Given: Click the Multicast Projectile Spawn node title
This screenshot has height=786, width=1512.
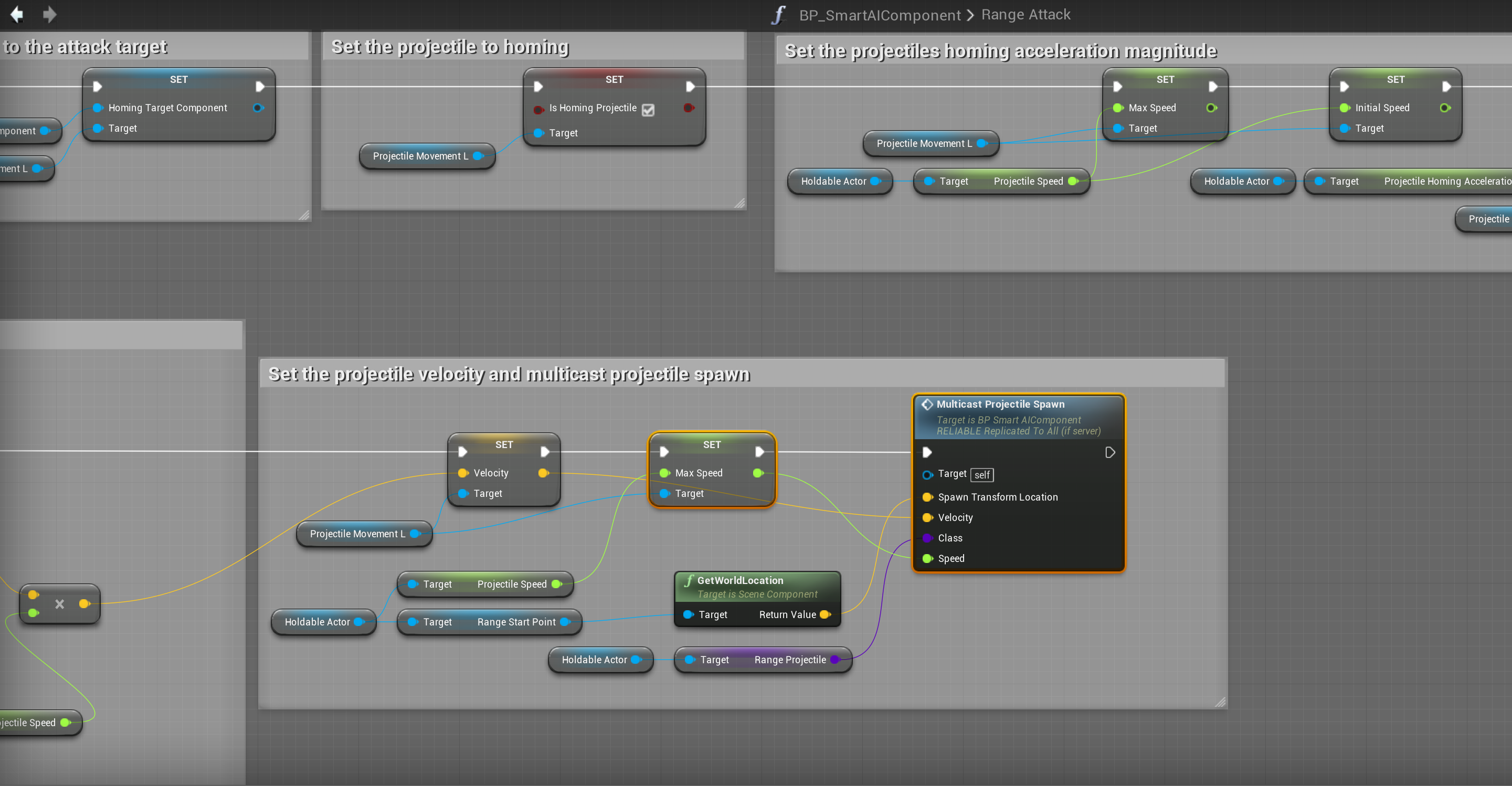Looking at the screenshot, I should [x=1000, y=404].
